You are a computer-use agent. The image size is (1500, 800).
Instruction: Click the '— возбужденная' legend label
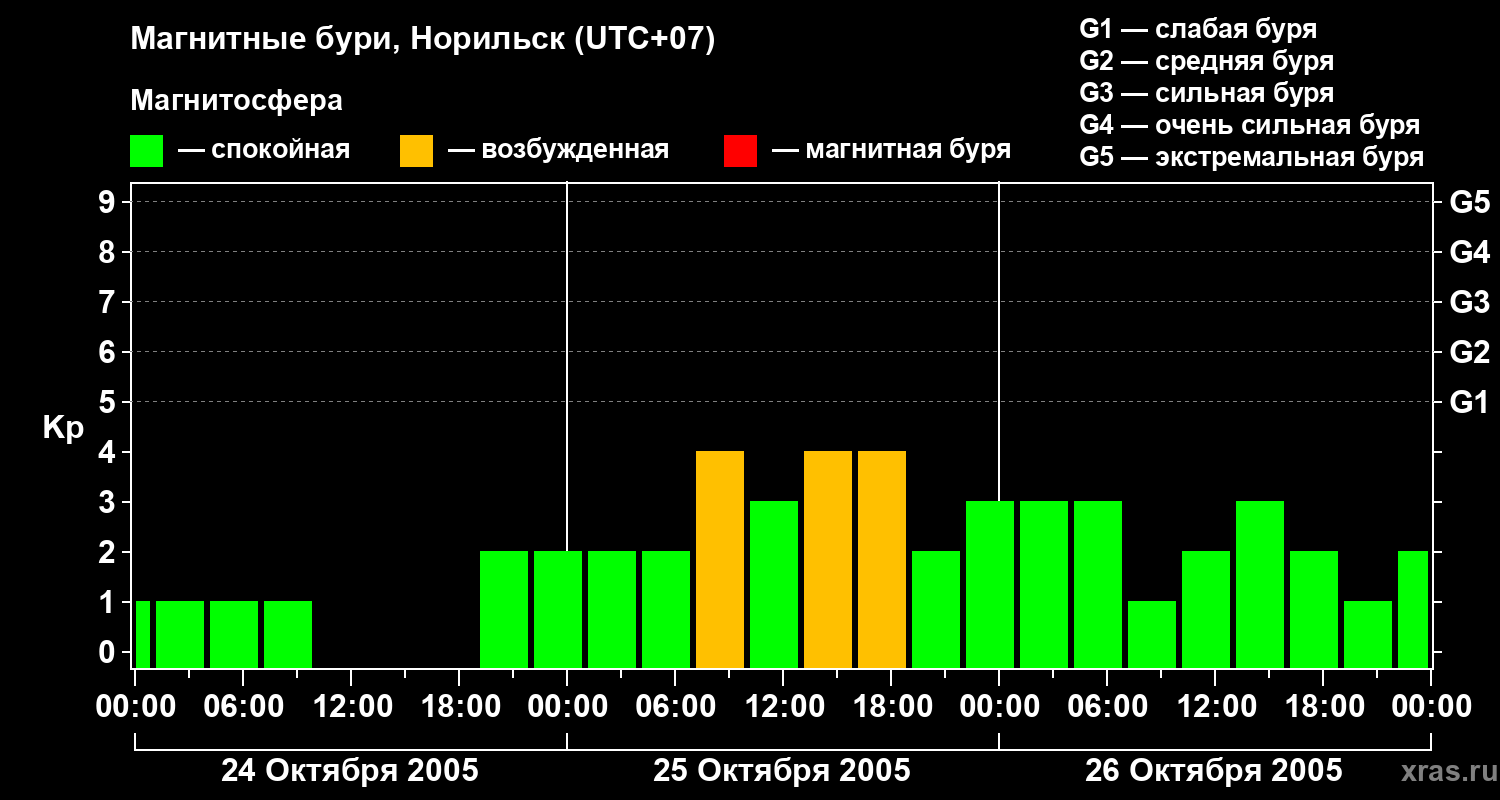pos(558,150)
